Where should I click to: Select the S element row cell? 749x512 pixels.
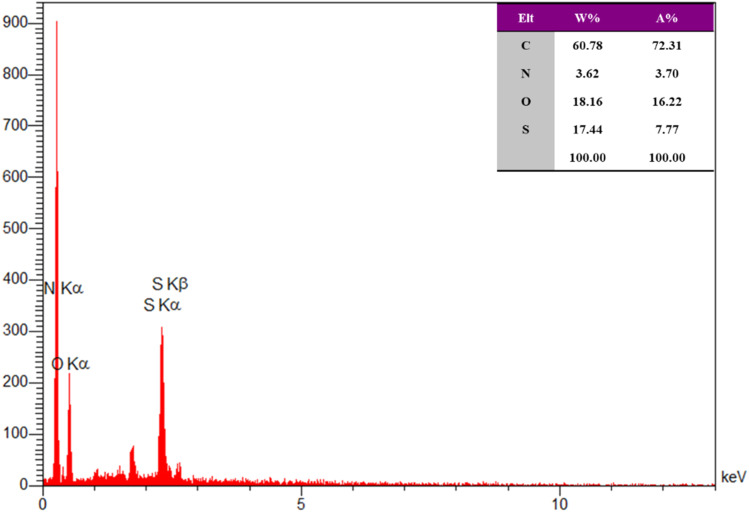point(525,129)
